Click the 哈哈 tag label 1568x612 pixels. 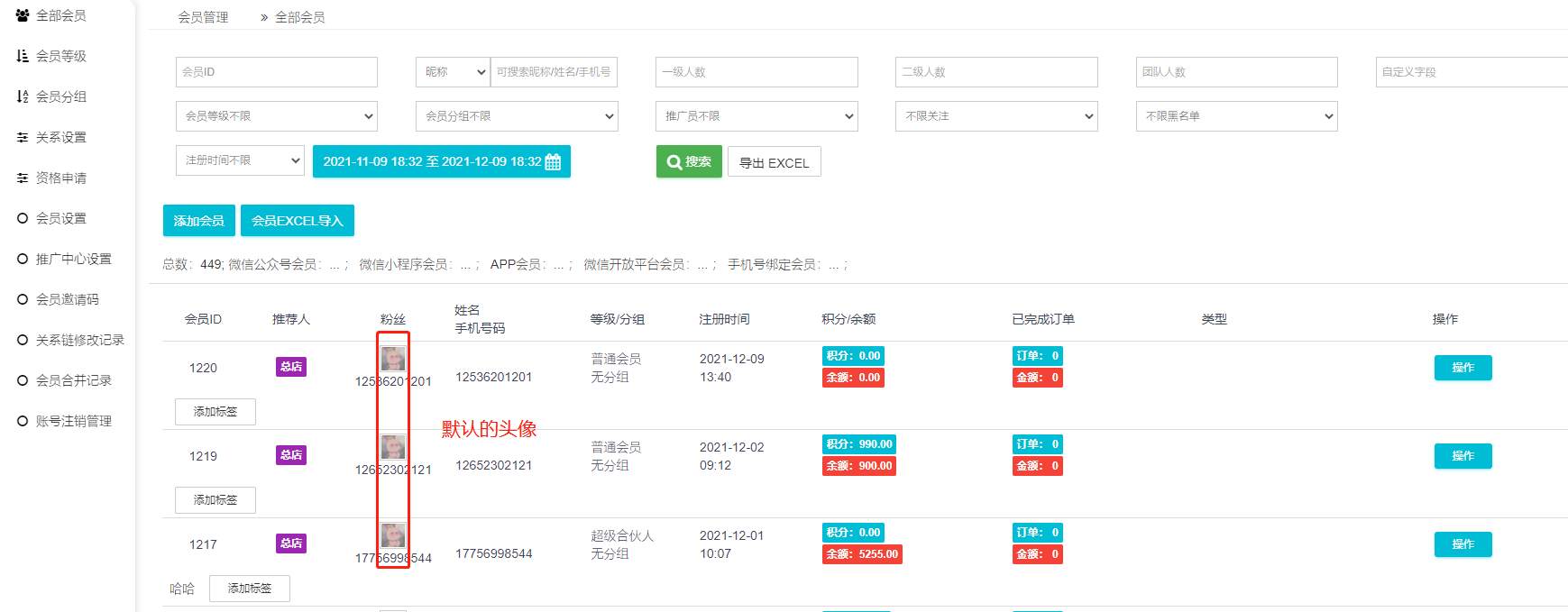[182, 589]
